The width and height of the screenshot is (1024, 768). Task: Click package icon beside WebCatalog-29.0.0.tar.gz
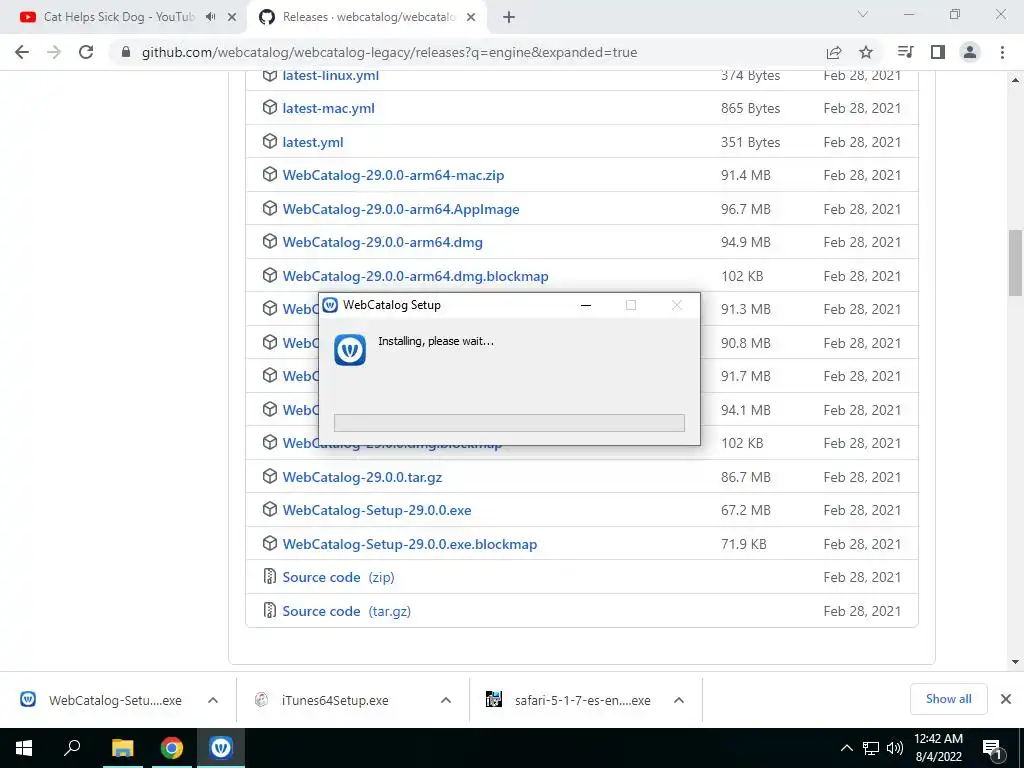270,477
